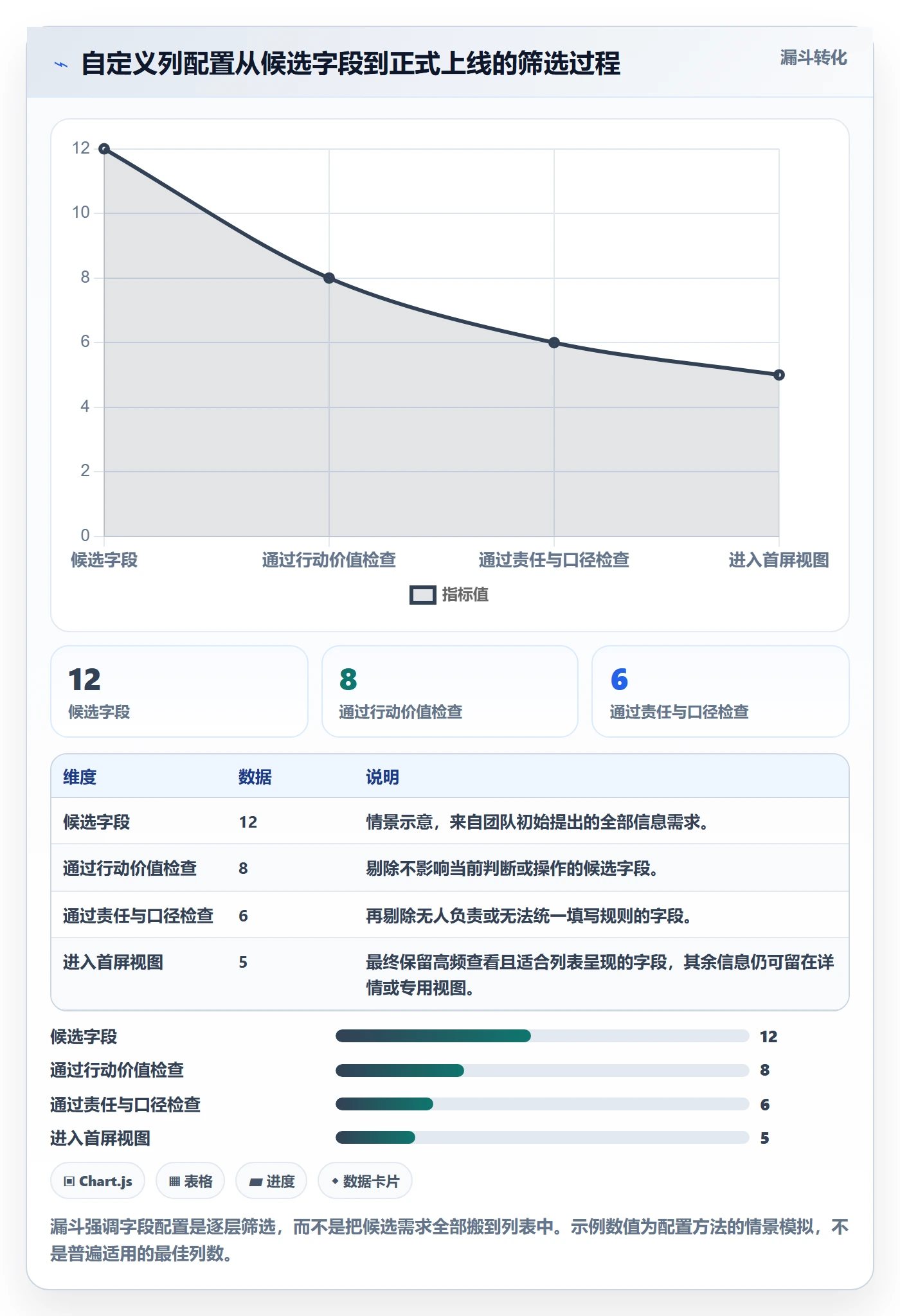Click the 进入首屏视图 x-axis label

779,560
